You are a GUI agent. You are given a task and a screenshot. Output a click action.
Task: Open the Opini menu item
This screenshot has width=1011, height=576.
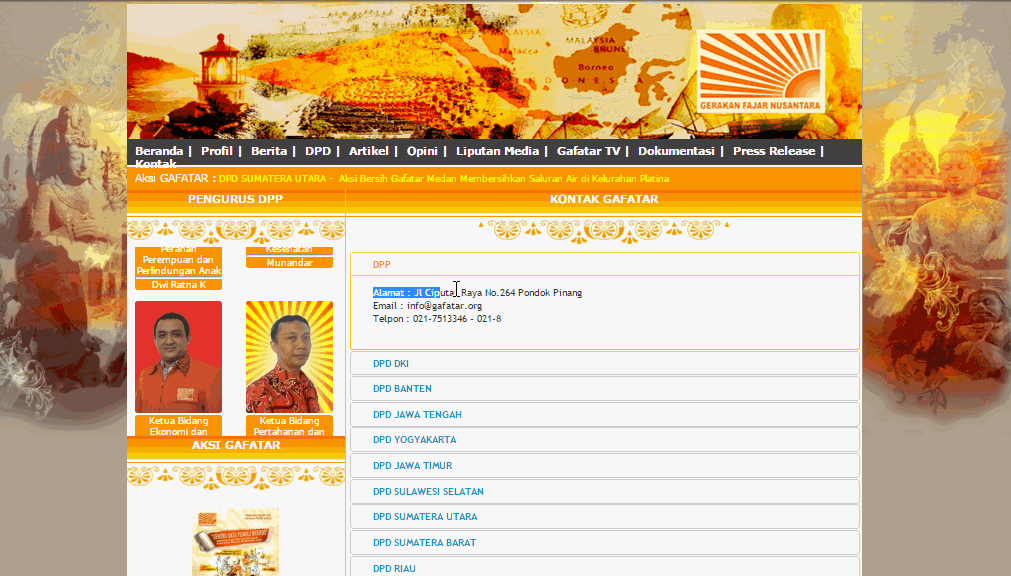(422, 151)
